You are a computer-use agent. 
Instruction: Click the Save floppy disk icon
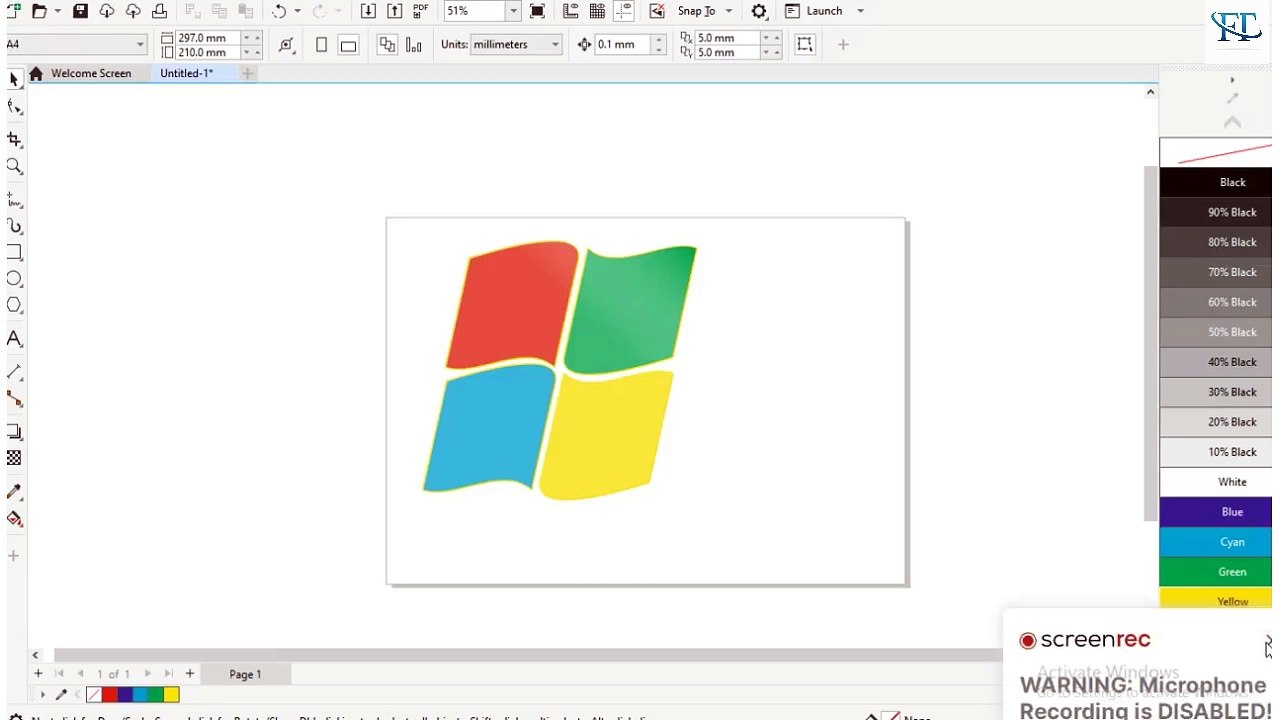(80, 11)
